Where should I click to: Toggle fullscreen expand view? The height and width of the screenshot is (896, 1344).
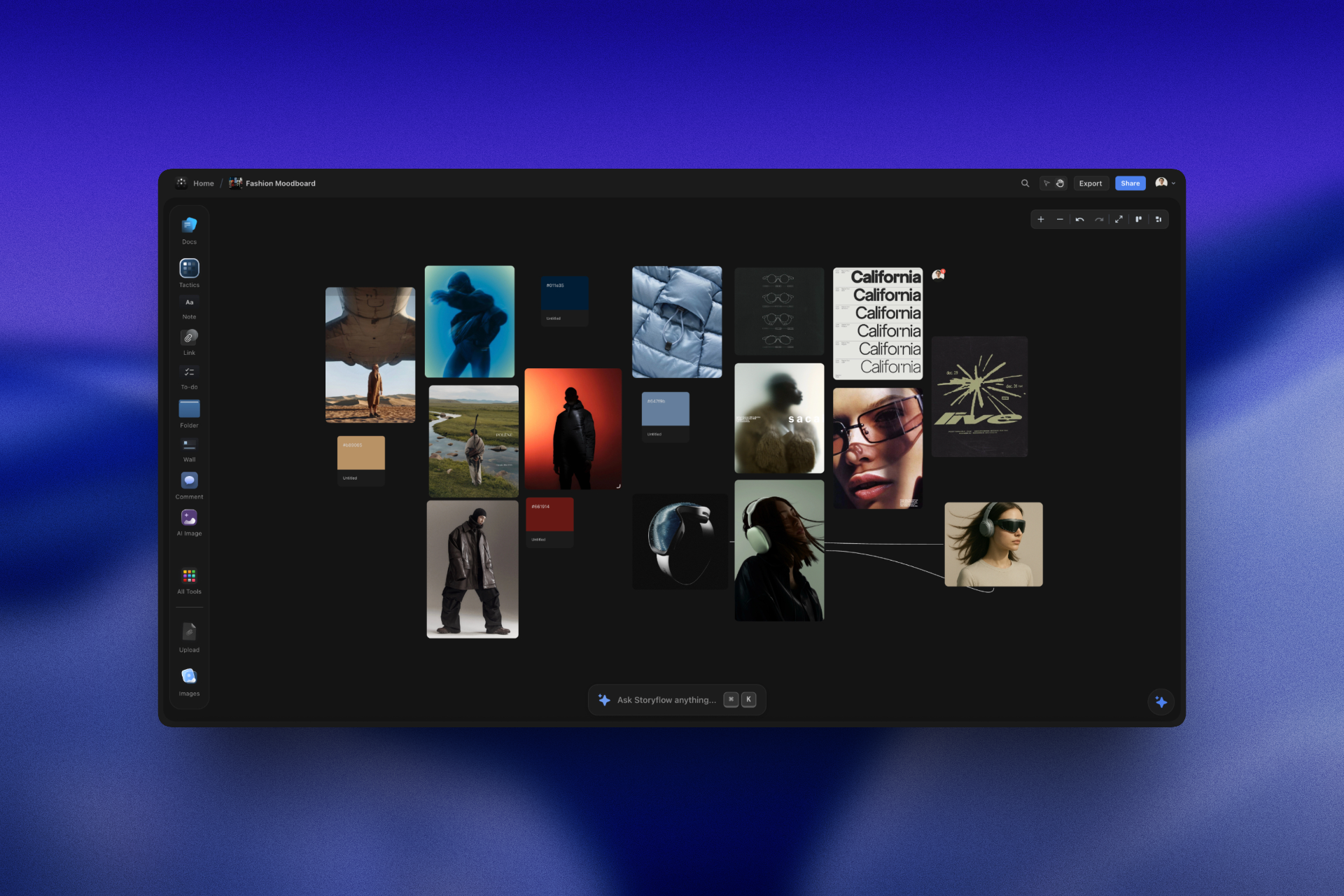click(x=1119, y=220)
